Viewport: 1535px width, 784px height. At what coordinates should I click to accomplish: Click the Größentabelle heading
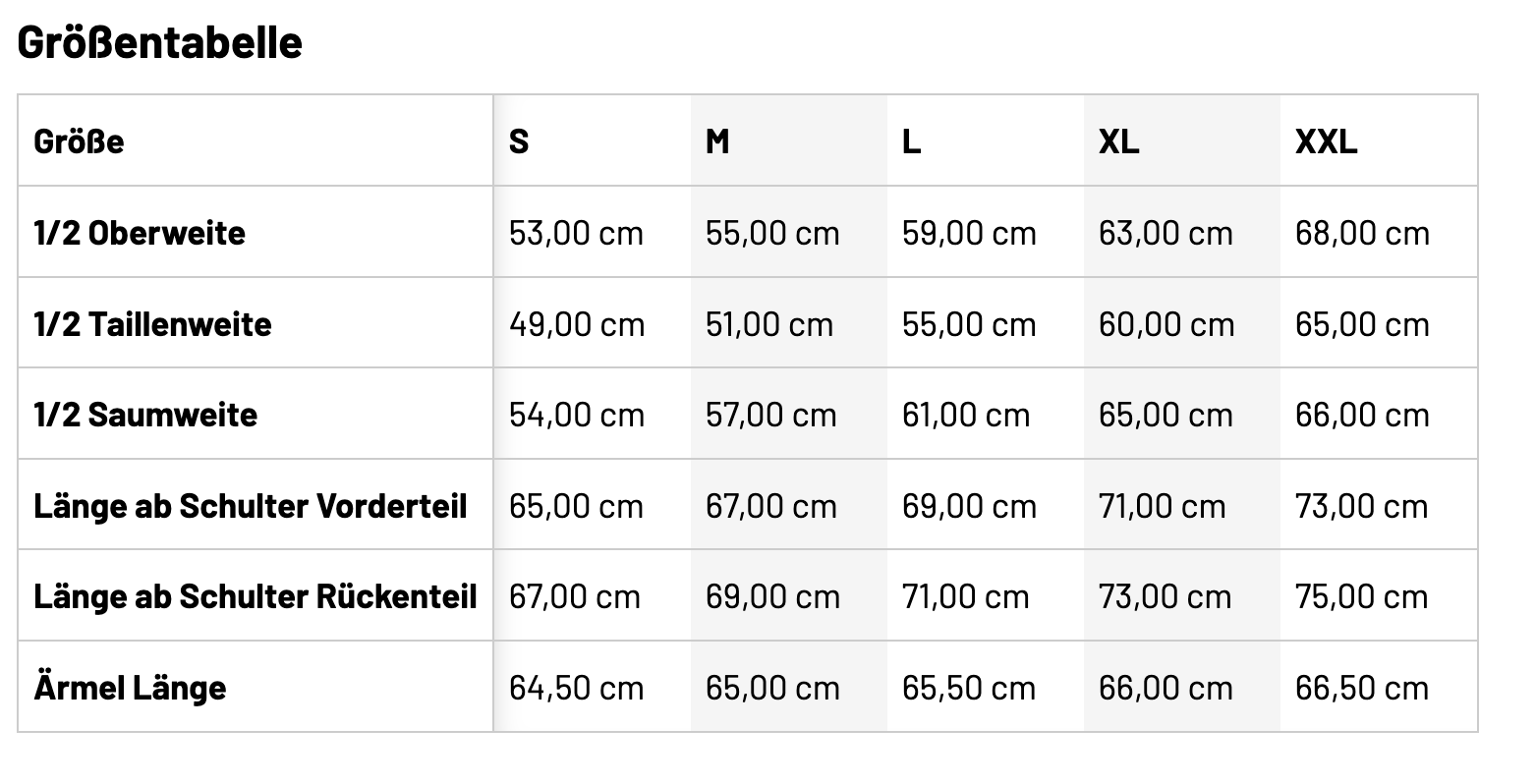tap(160, 43)
